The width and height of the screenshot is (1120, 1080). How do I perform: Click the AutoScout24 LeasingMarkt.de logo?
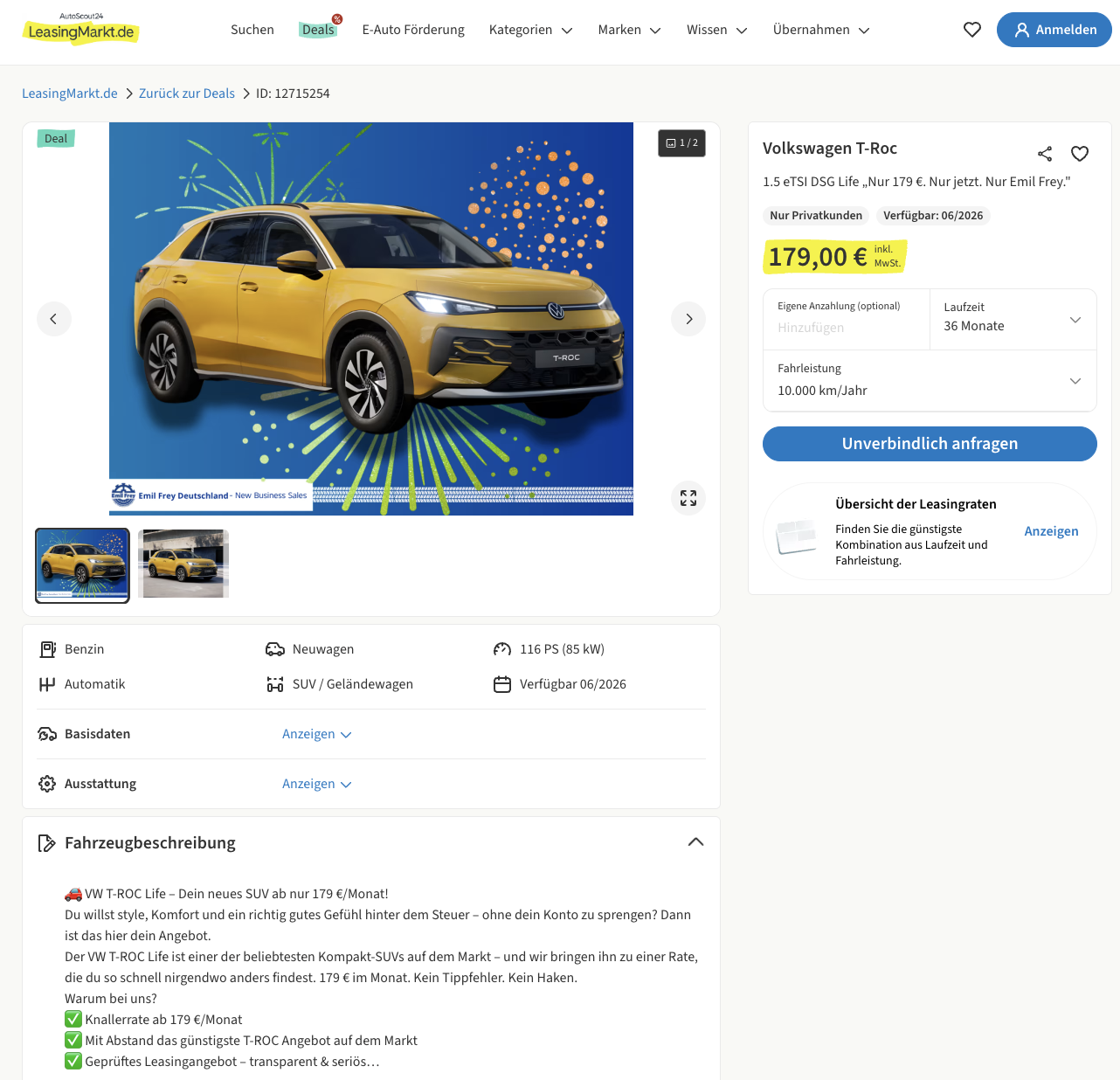(x=80, y=30)
